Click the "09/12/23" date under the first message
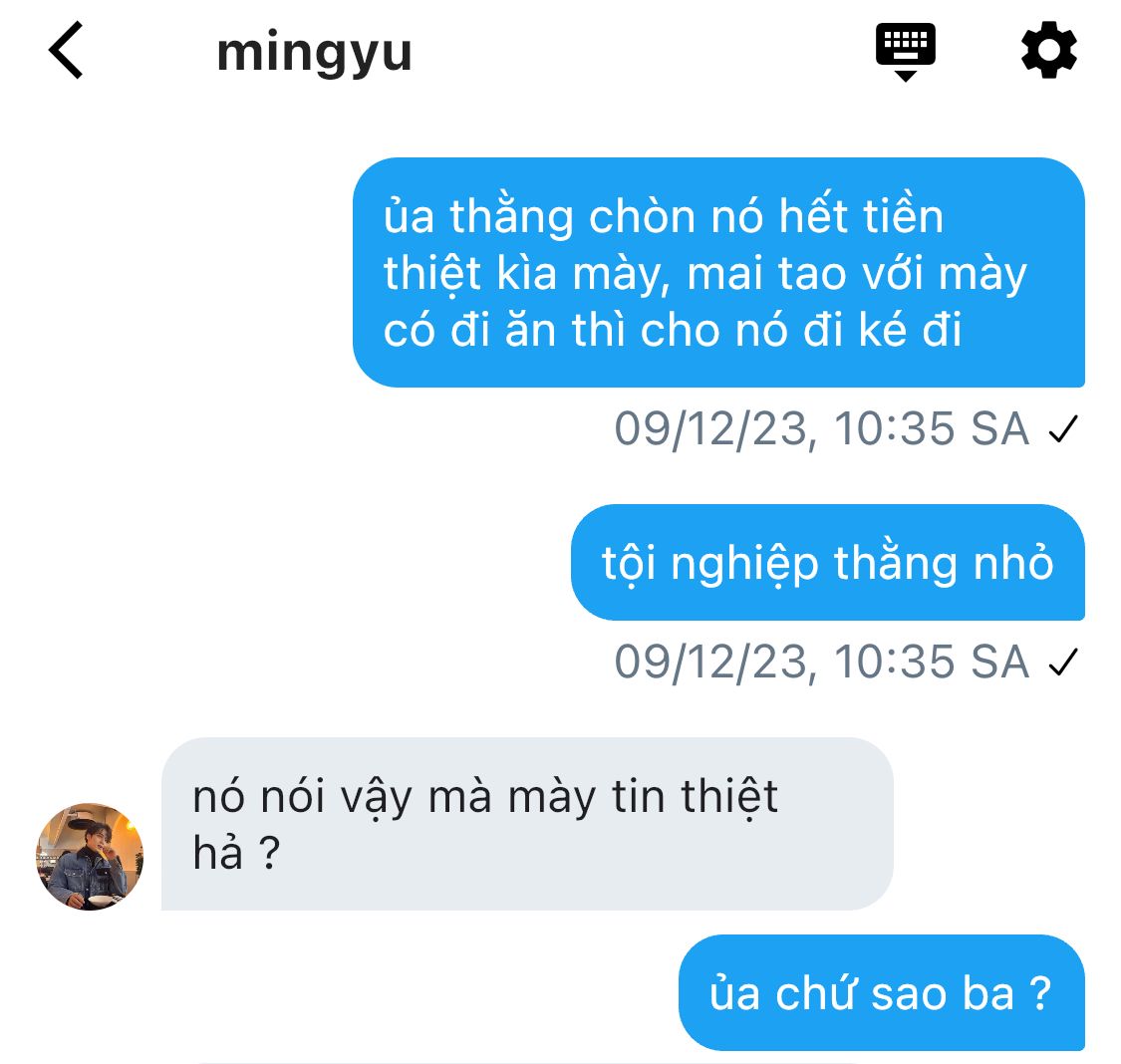The width and height of the screenshot is (1121, 1064). [709, 430]
